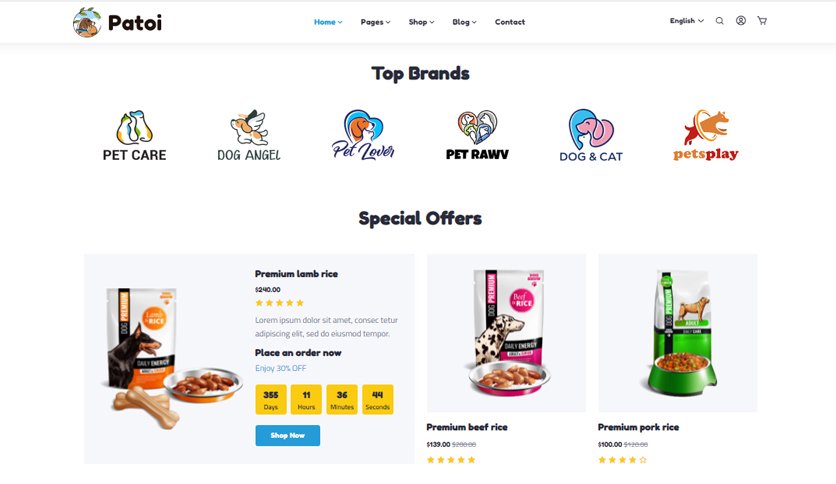Screen dimensions: 836x484
Task: Expand the English language dropdown
Action: tap(687, 21)
